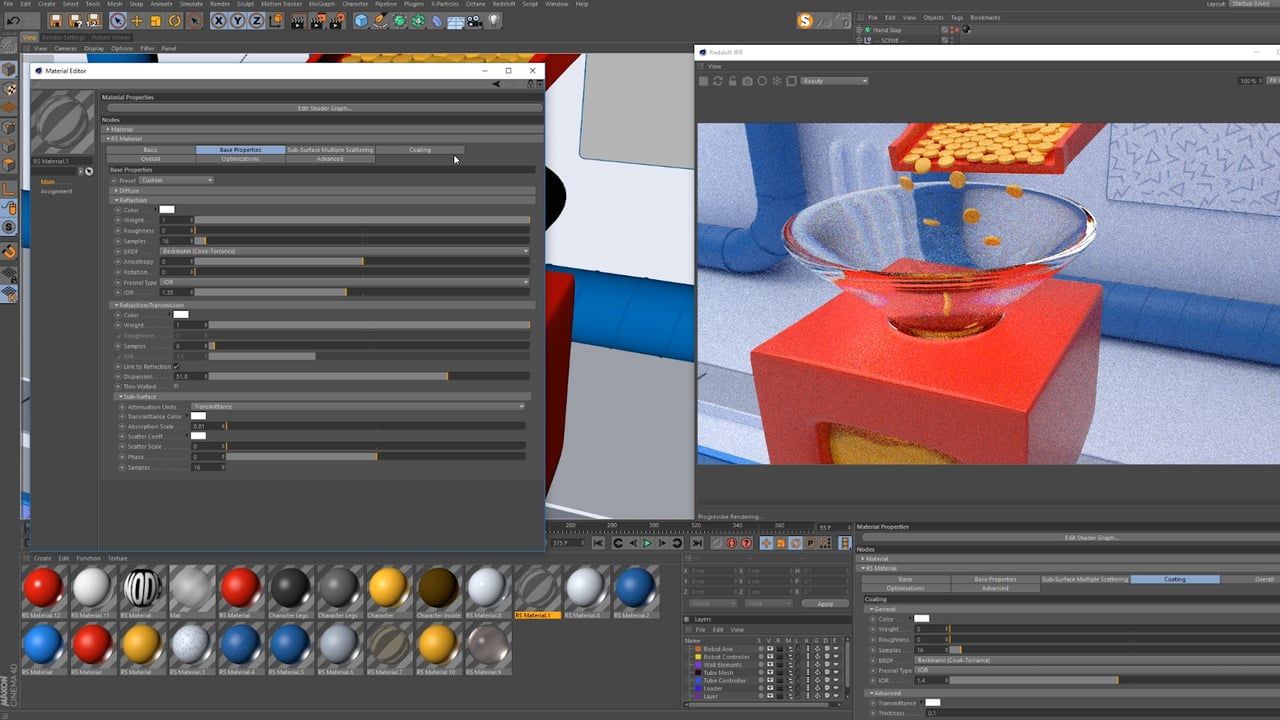Go to the start of the timeline
Image resolution: width=1280 pixels, height=720 pixels.
[599, 543]
